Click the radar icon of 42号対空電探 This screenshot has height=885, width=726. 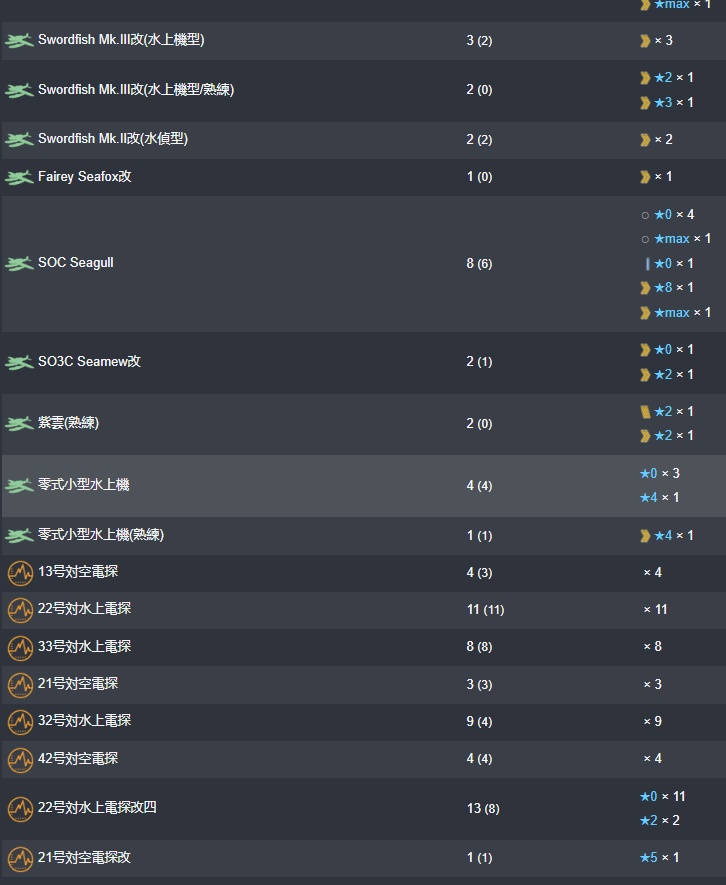[x=20, y=760]
